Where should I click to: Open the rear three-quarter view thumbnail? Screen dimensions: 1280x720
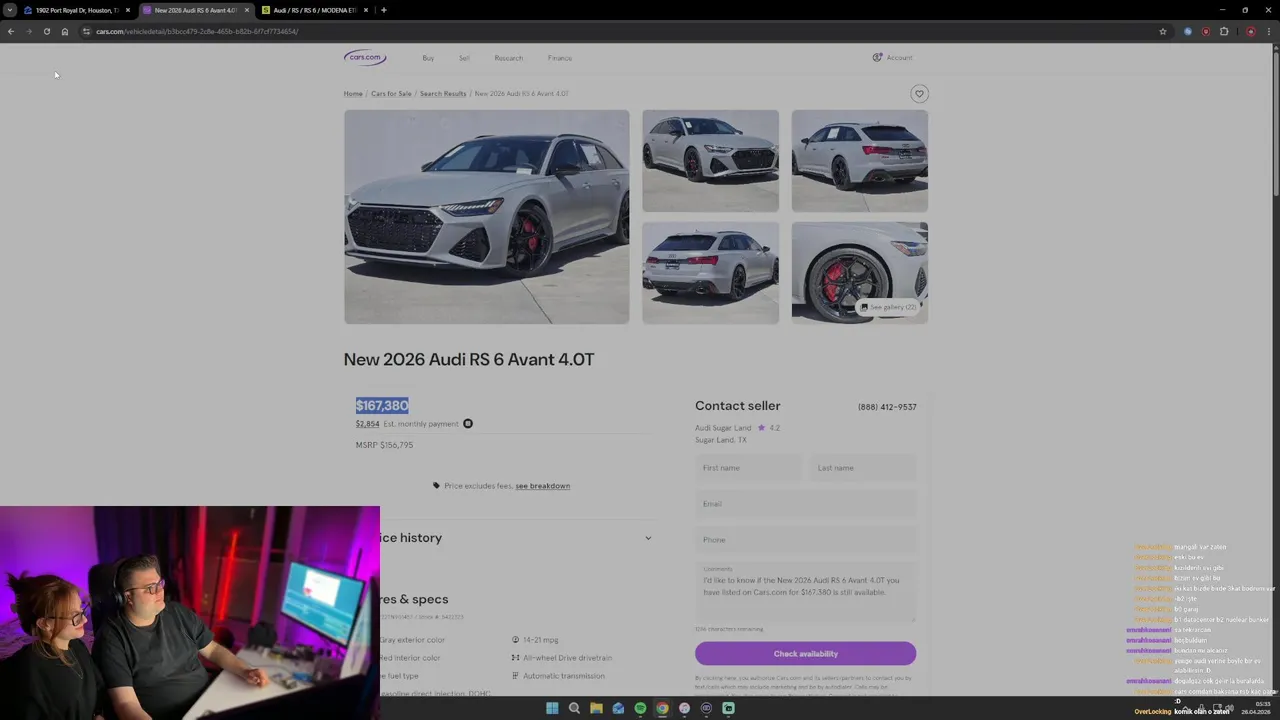tap(710, 272)
